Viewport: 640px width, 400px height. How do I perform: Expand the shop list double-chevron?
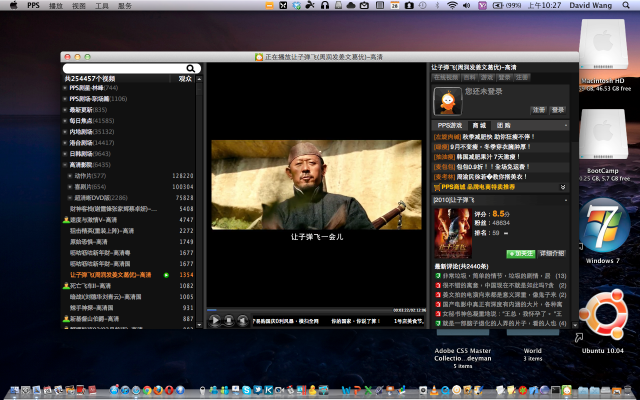563,187
